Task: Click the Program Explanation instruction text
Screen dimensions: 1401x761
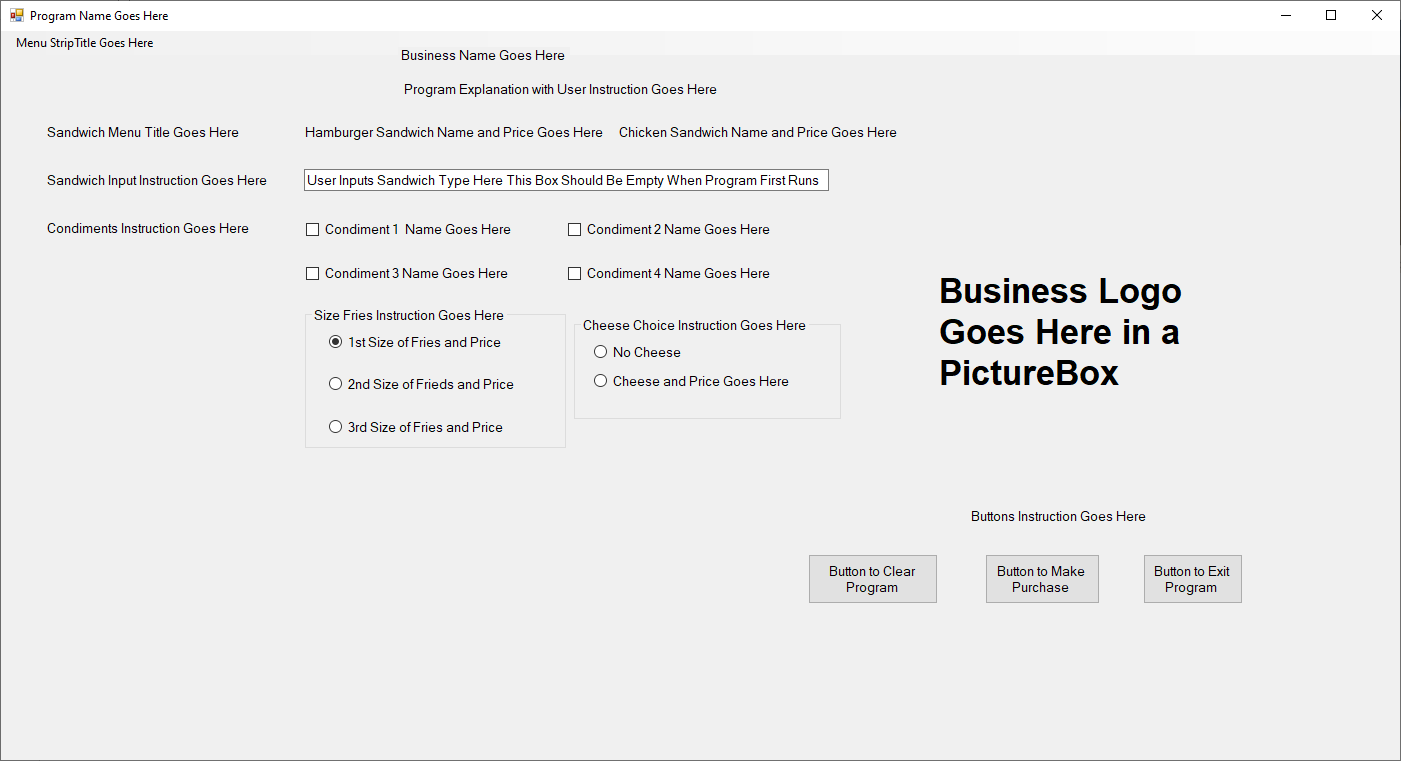Action: (x=560, y=89)
